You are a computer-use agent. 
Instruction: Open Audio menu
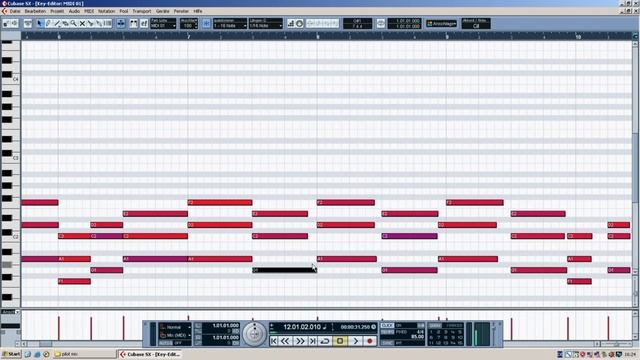pyautogui.click(x=74, y=11)
